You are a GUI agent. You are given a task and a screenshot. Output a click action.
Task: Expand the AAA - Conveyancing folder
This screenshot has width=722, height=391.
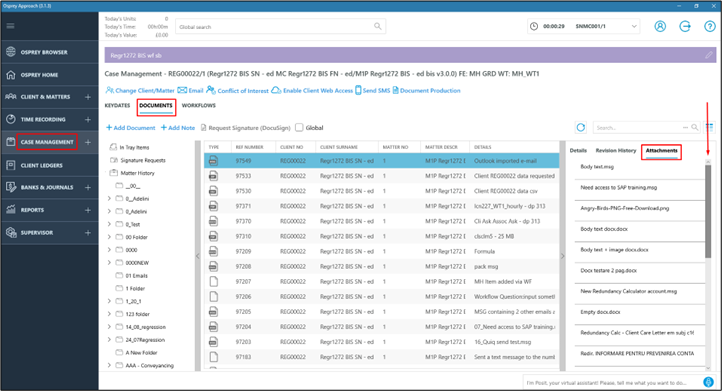click(109, 365)
